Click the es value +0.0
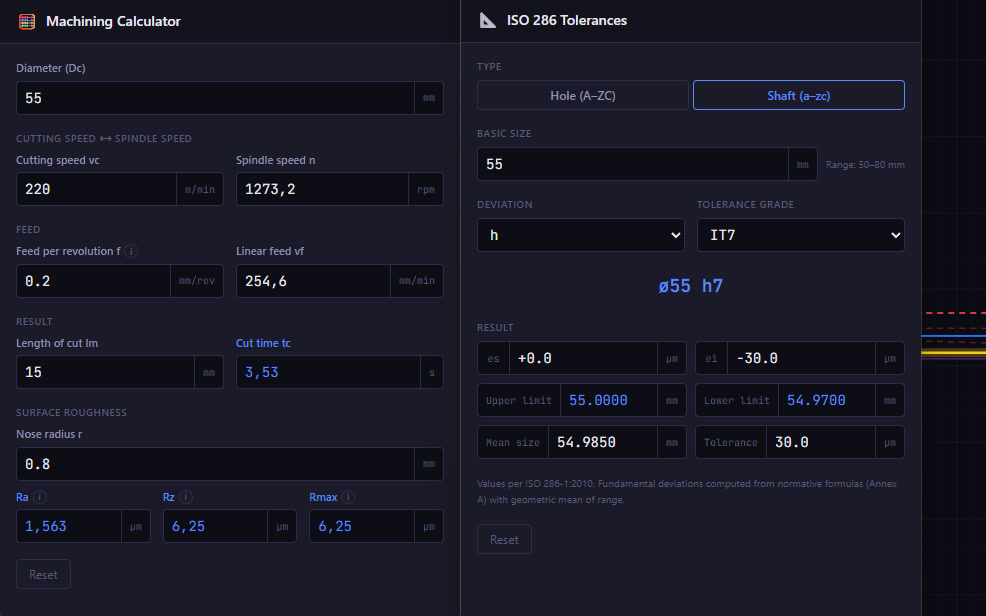 coord(535,358)
